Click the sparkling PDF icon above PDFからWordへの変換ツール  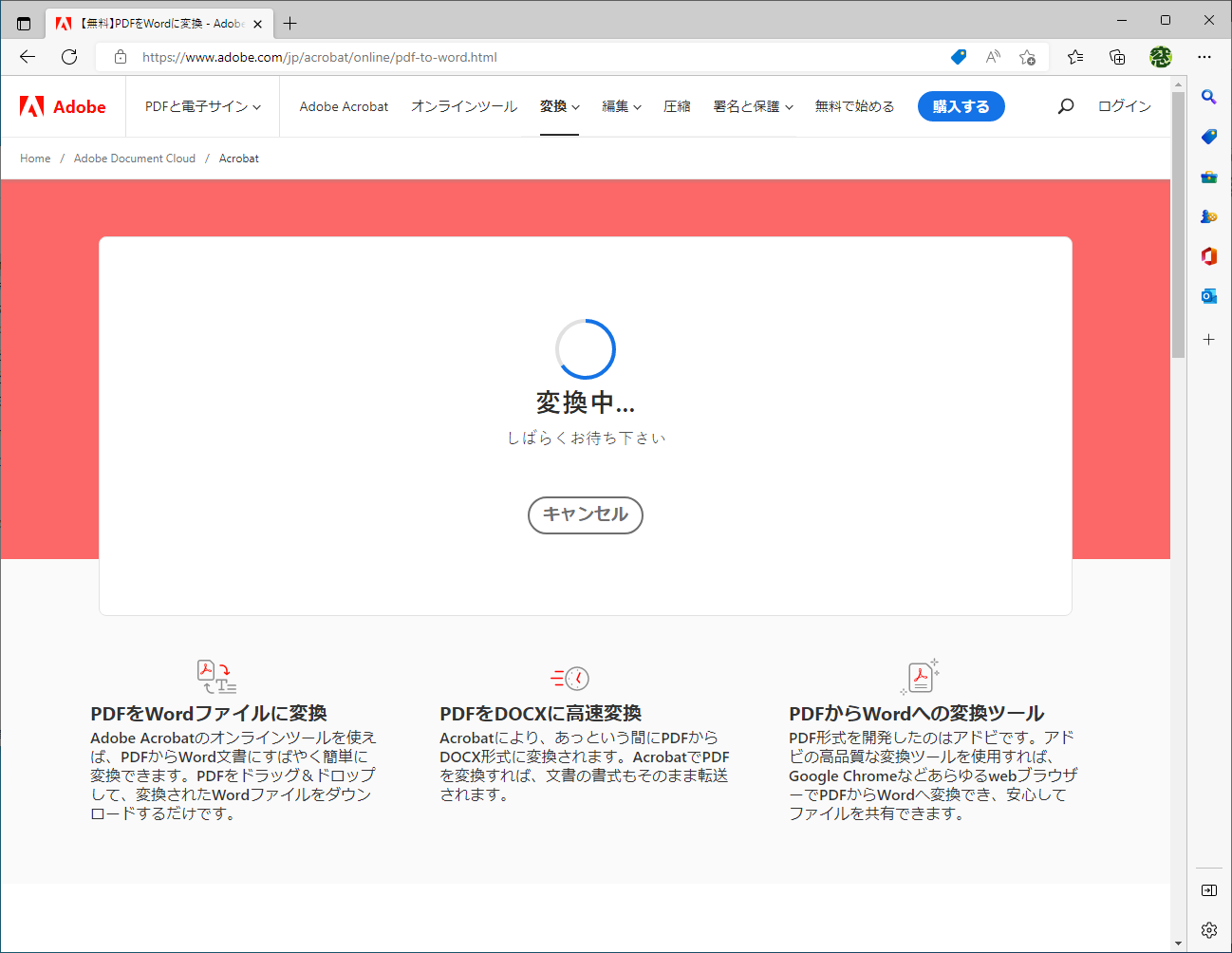click(x=919, y=675)
